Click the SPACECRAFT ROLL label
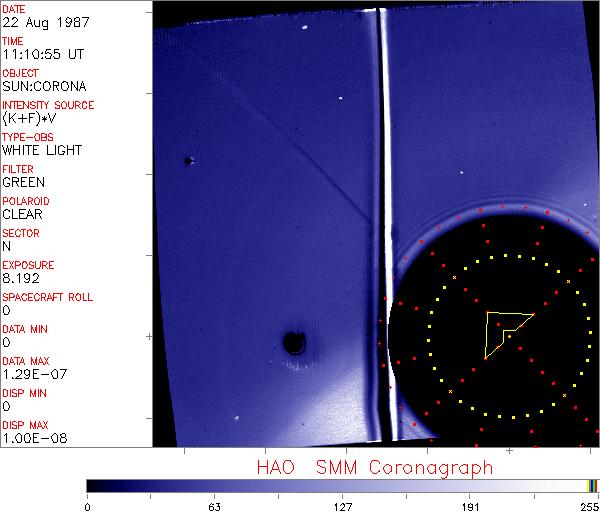 (x=48, y=297)
